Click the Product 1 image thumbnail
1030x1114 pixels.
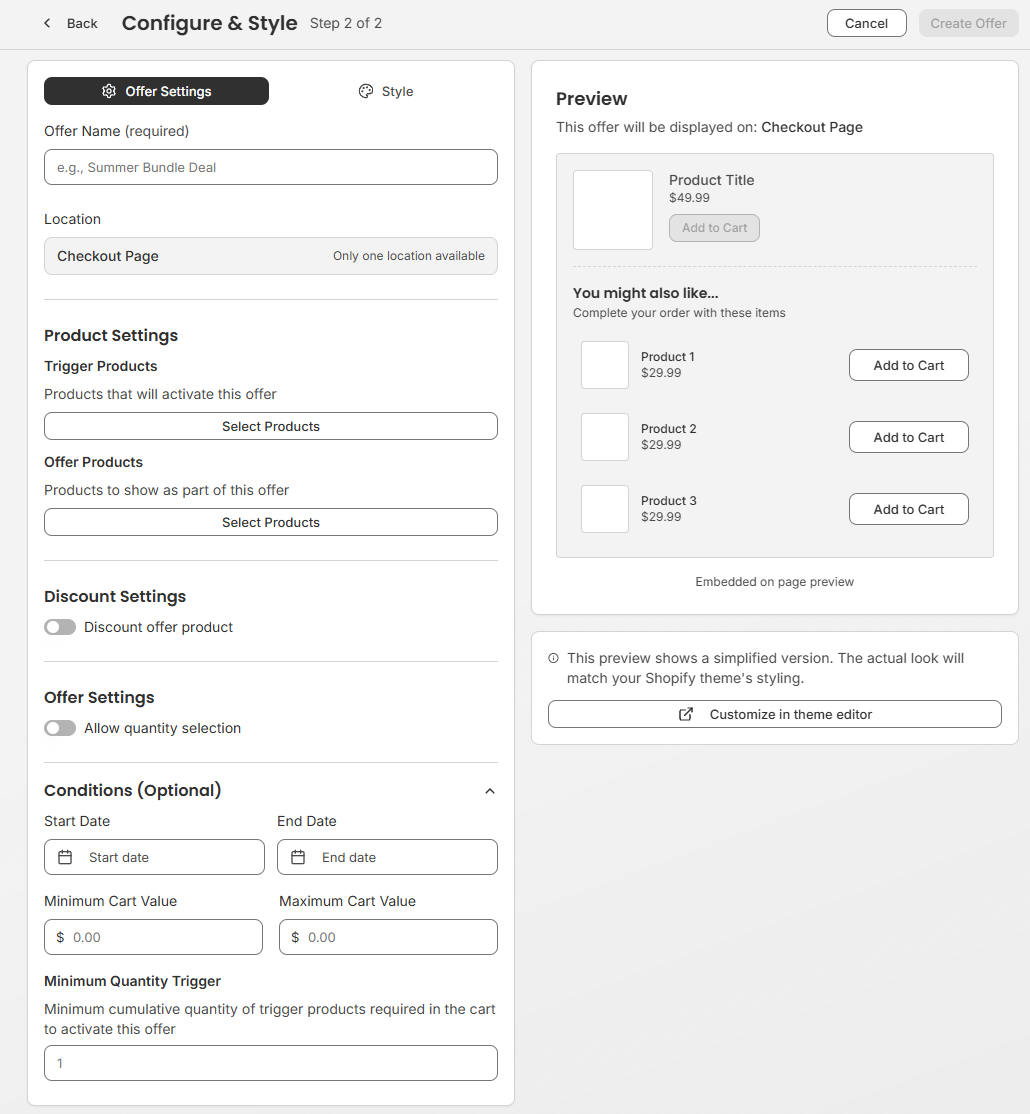click(605, 365)
